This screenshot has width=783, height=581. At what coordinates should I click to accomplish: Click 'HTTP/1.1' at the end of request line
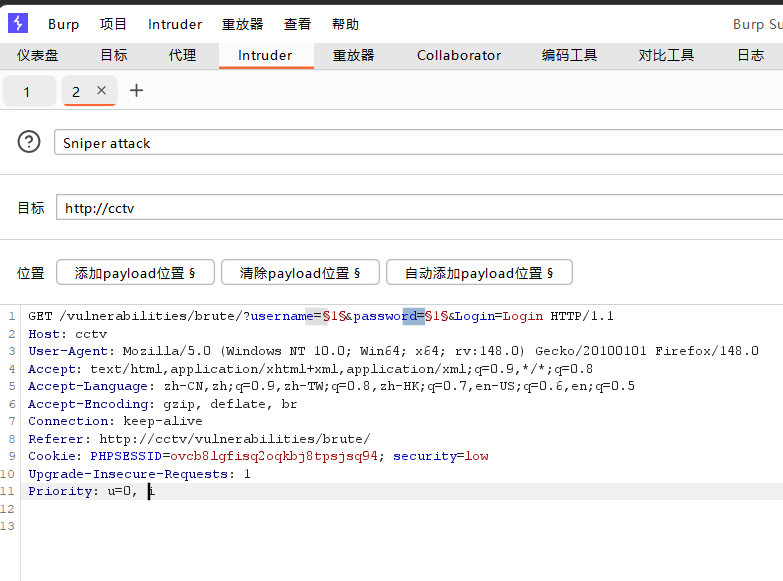[582, 316]
